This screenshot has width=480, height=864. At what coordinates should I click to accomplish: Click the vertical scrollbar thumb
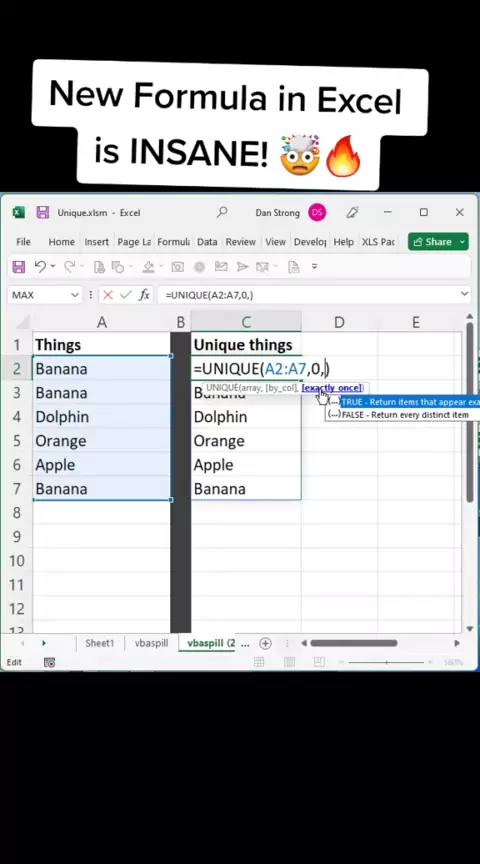point(470,412)
